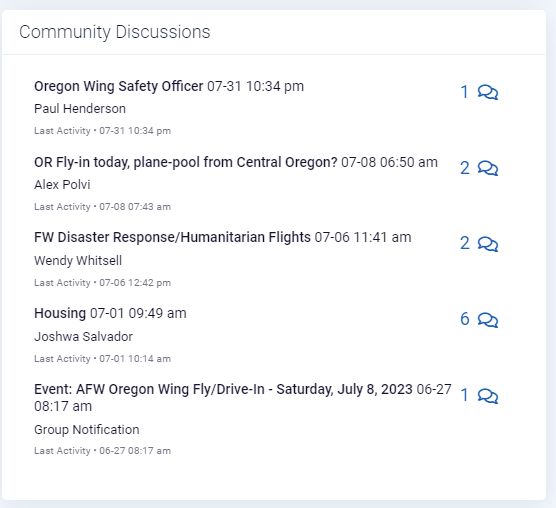This screenshot has width=556, height=508.
Task: Click the reply count 6 on Housing
Action: [465, 319]
